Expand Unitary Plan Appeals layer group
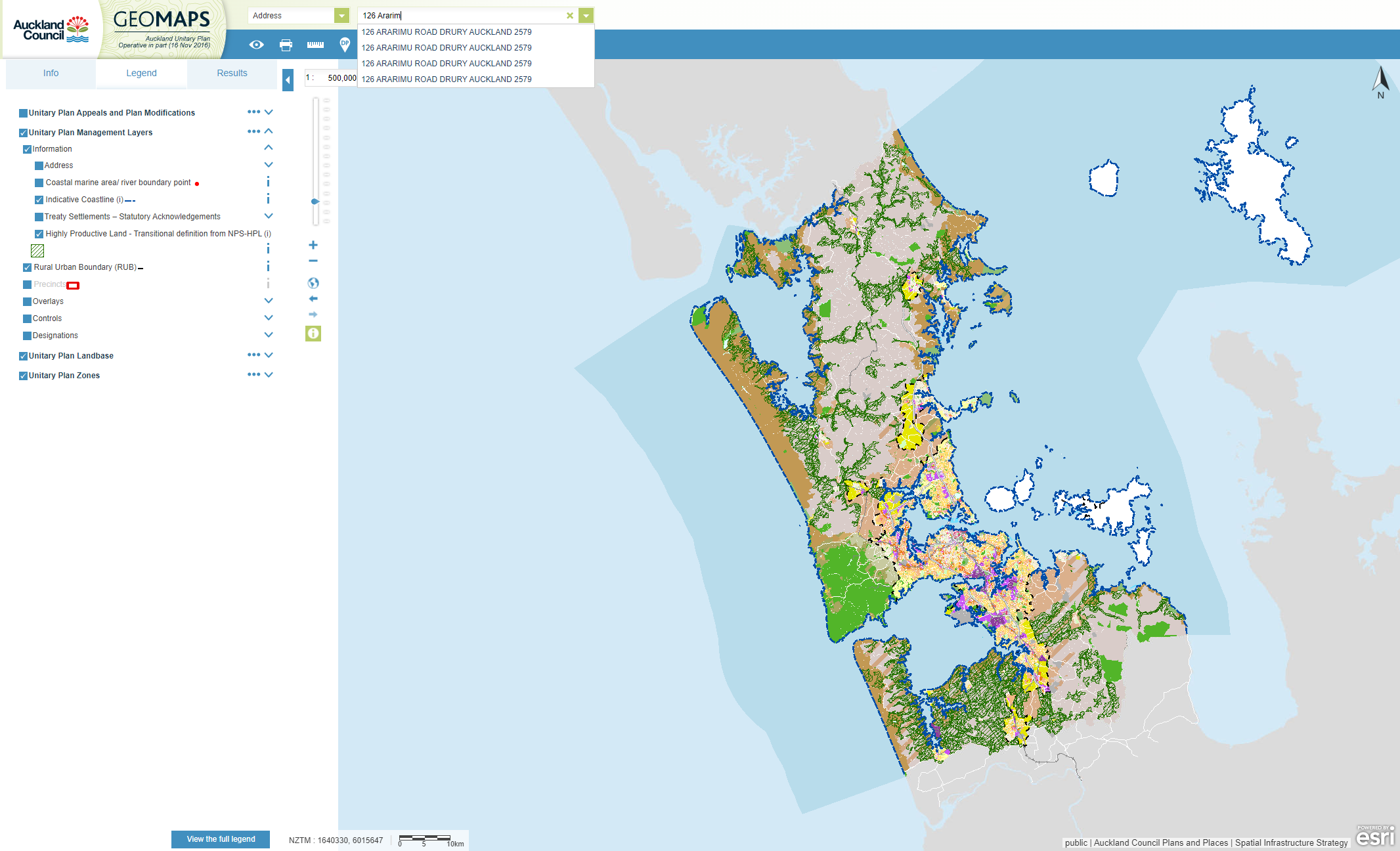Viewport: 1400px width, 851px height. point(269,112)
